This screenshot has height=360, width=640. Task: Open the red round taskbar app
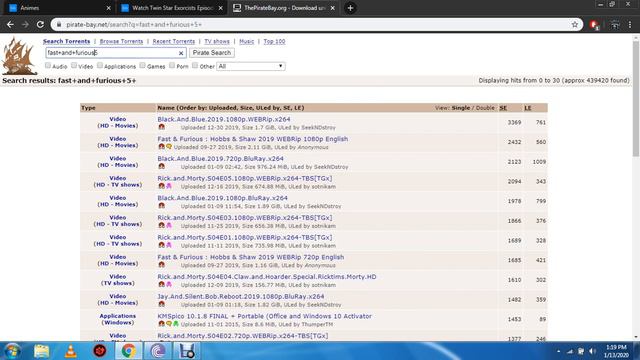100,351
